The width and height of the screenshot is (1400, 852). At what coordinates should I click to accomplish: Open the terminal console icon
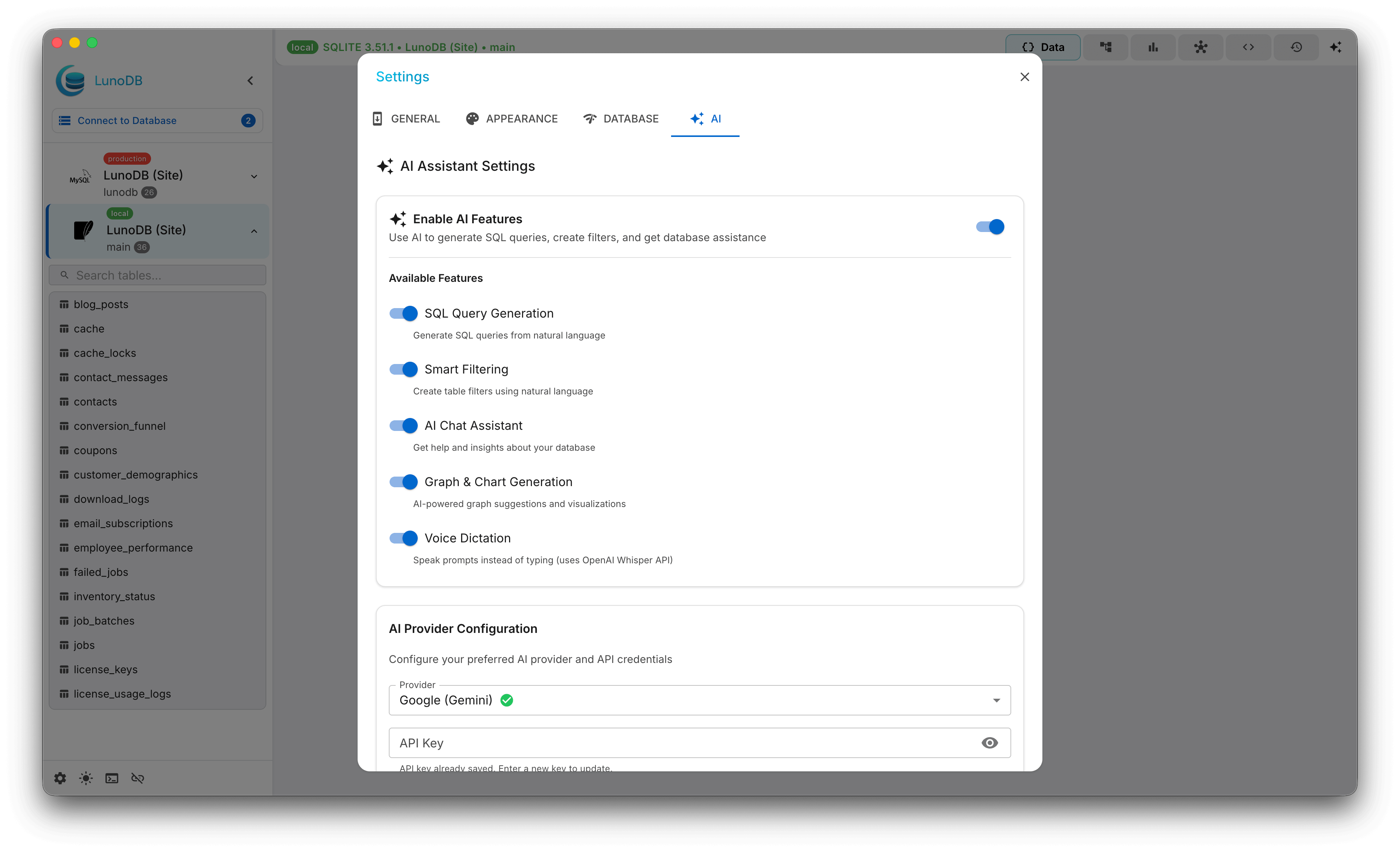coord(112,778)
